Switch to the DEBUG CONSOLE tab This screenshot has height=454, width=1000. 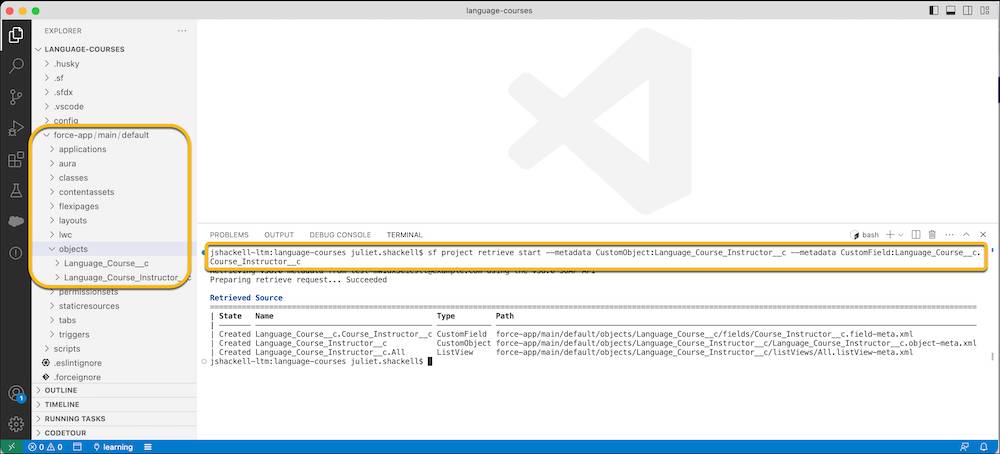(x=340, y=235)
